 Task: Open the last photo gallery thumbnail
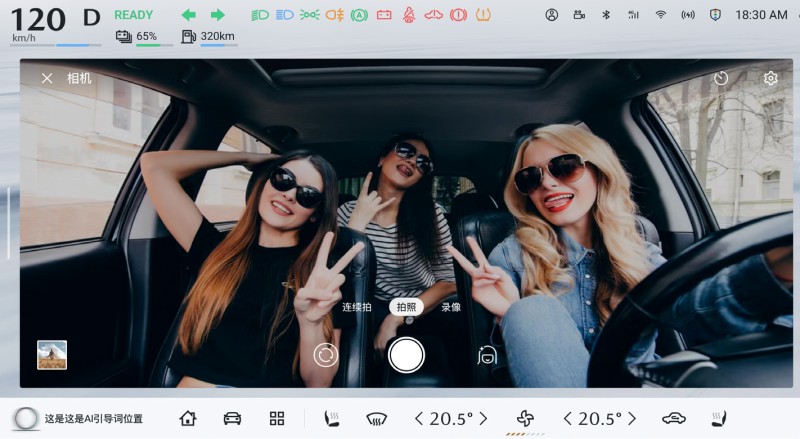(52, 355)
